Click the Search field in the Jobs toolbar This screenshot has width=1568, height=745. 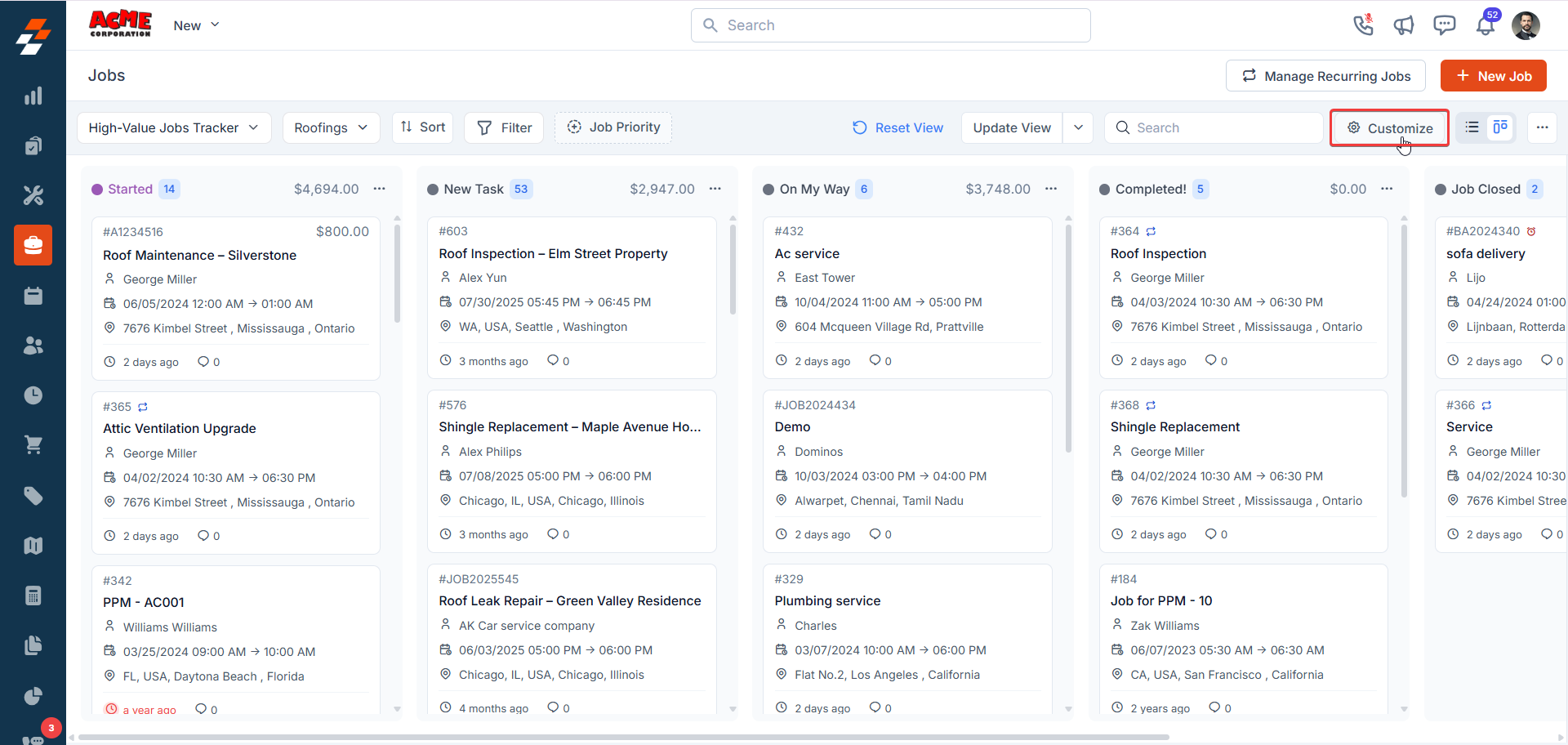click(x=1214, y=127)
